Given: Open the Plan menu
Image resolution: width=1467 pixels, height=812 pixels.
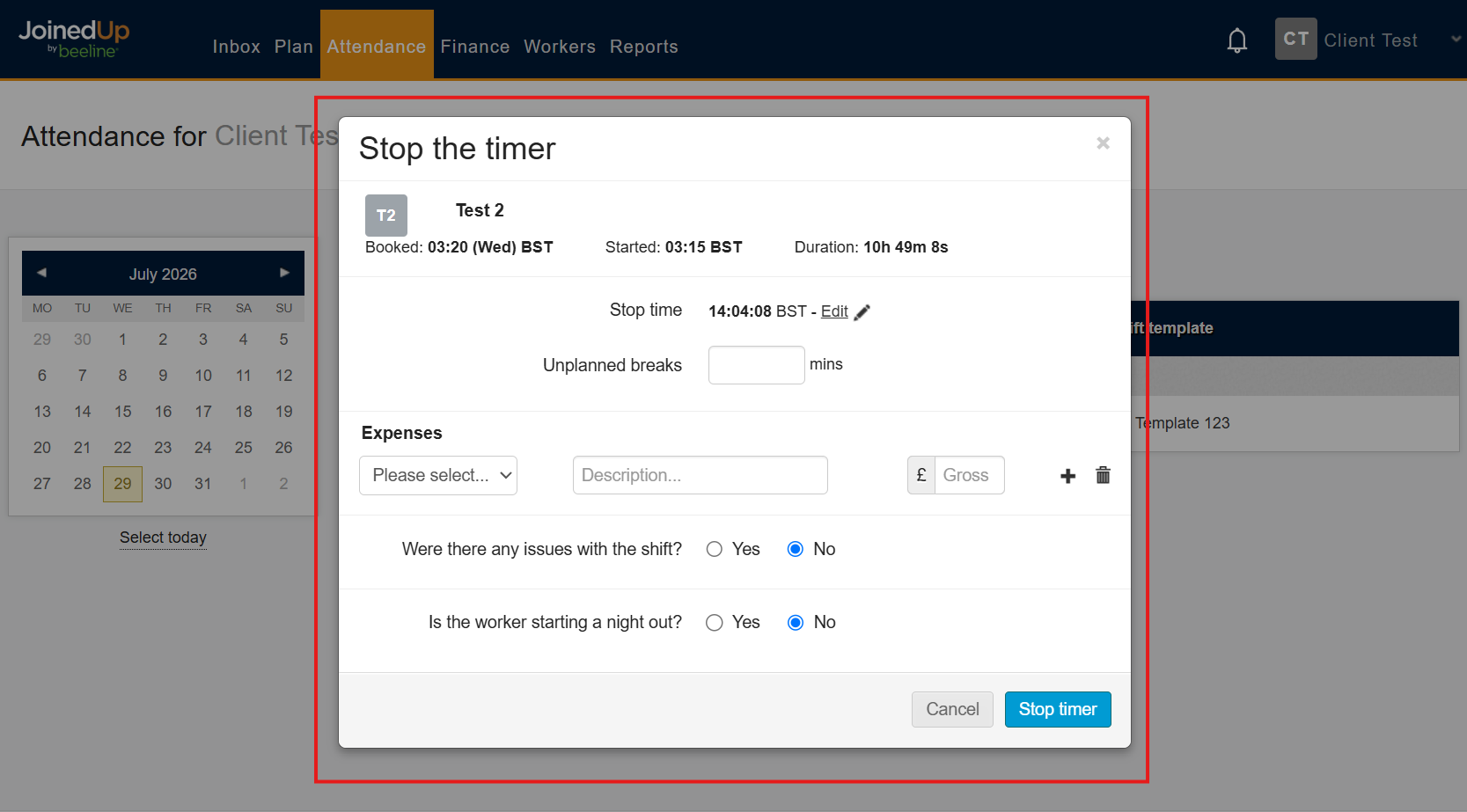Looking at the screenshot, I should pyautogui.click(x=293, y=47).
